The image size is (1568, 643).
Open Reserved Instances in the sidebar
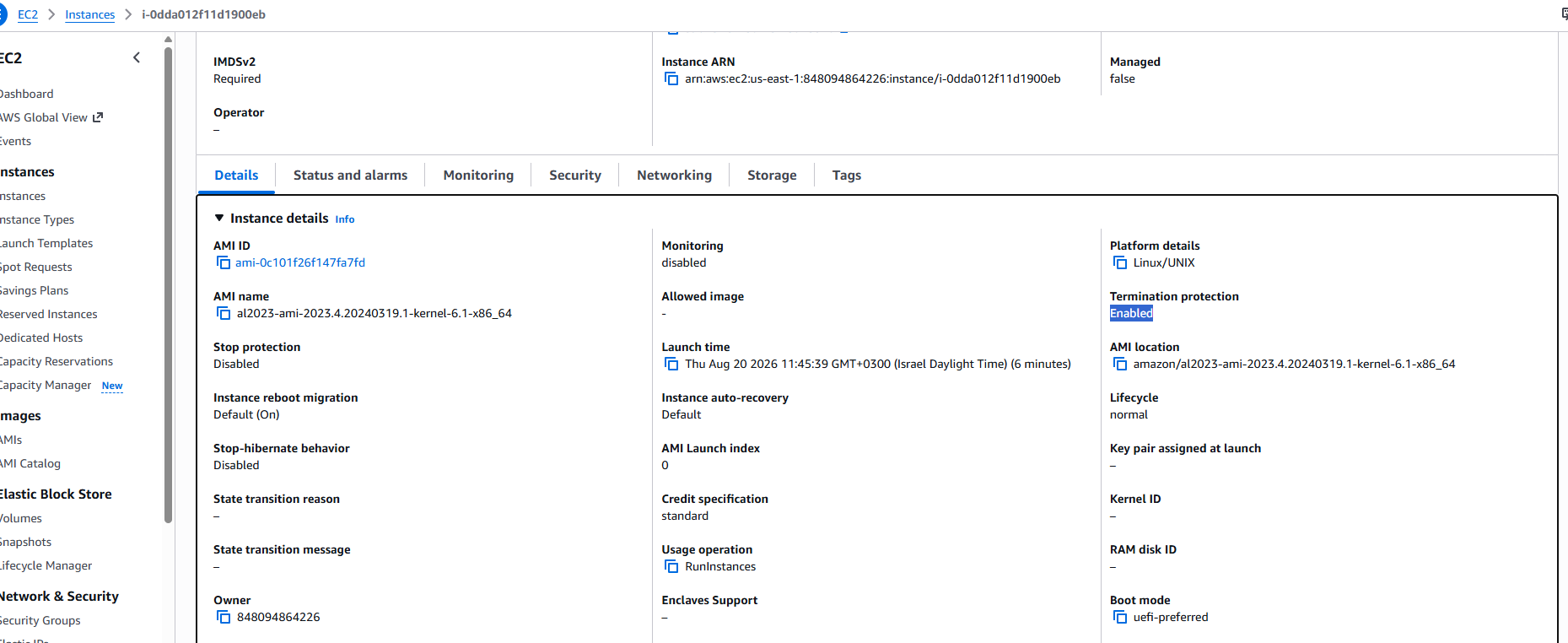tap(48, 314)
